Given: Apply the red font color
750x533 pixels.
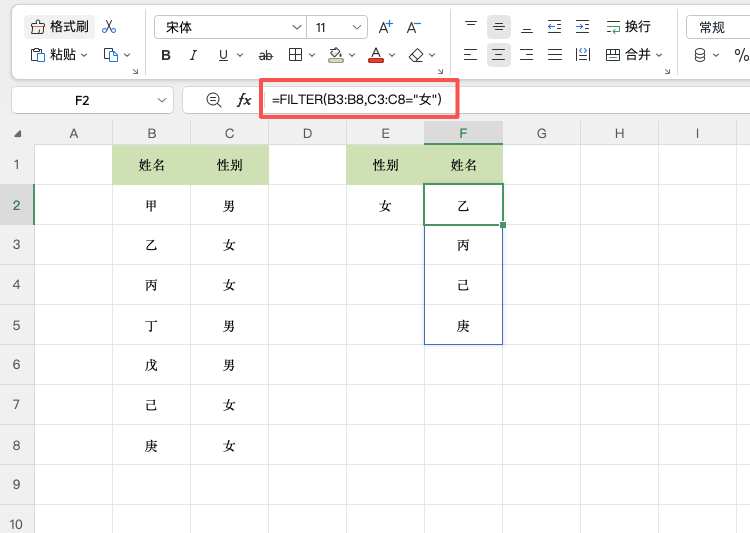Looking at the screenshot, I should (376, 55).
